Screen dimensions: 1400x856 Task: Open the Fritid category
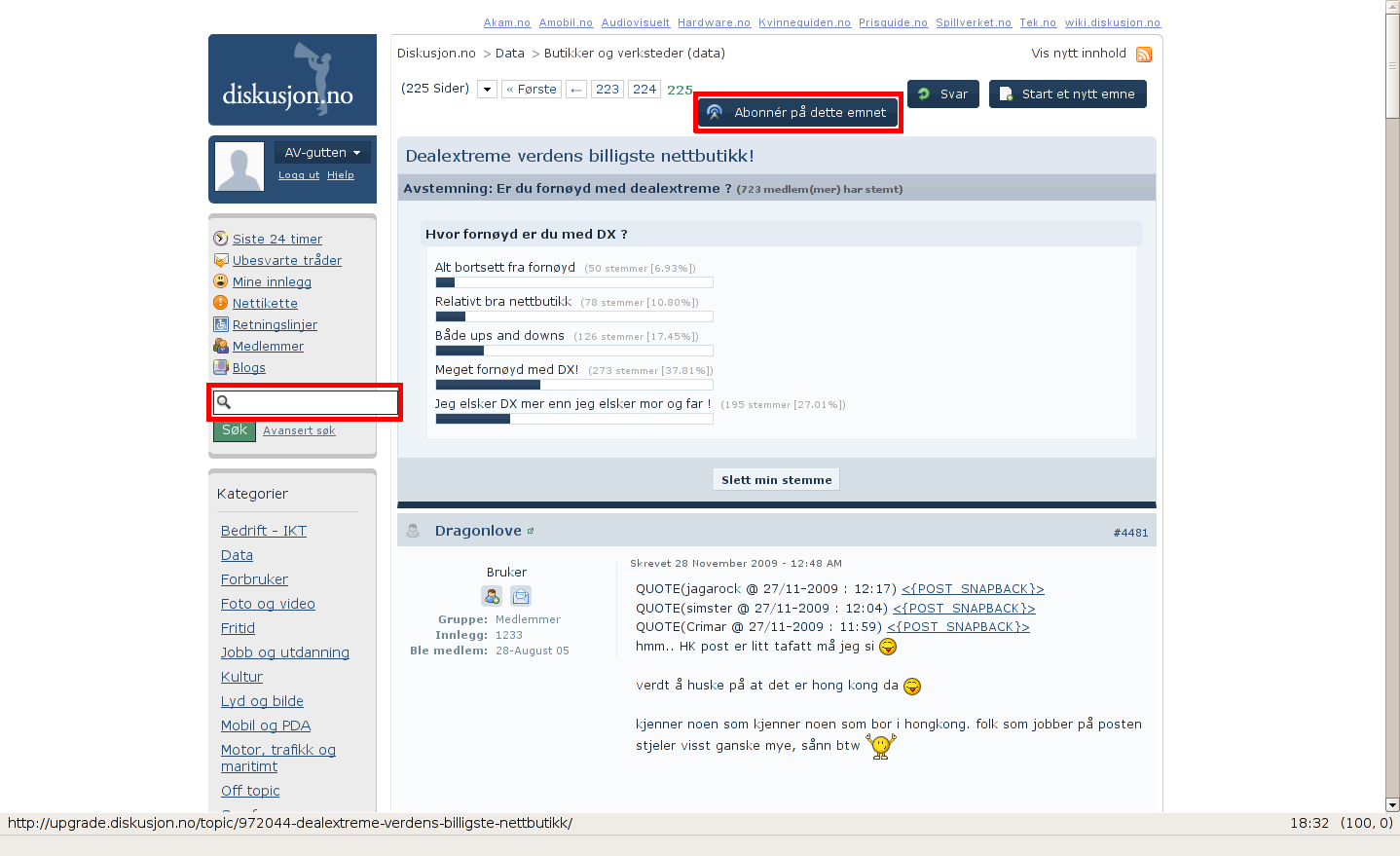point(238,628)
